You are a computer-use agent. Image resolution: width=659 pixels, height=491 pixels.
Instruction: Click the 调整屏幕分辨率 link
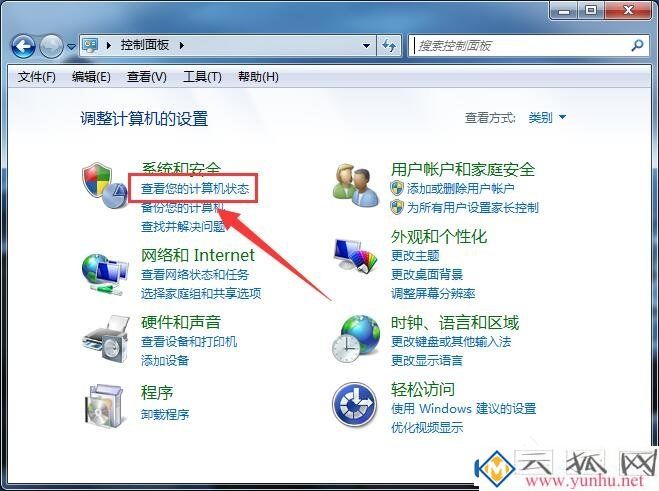[x=433, y=293]
